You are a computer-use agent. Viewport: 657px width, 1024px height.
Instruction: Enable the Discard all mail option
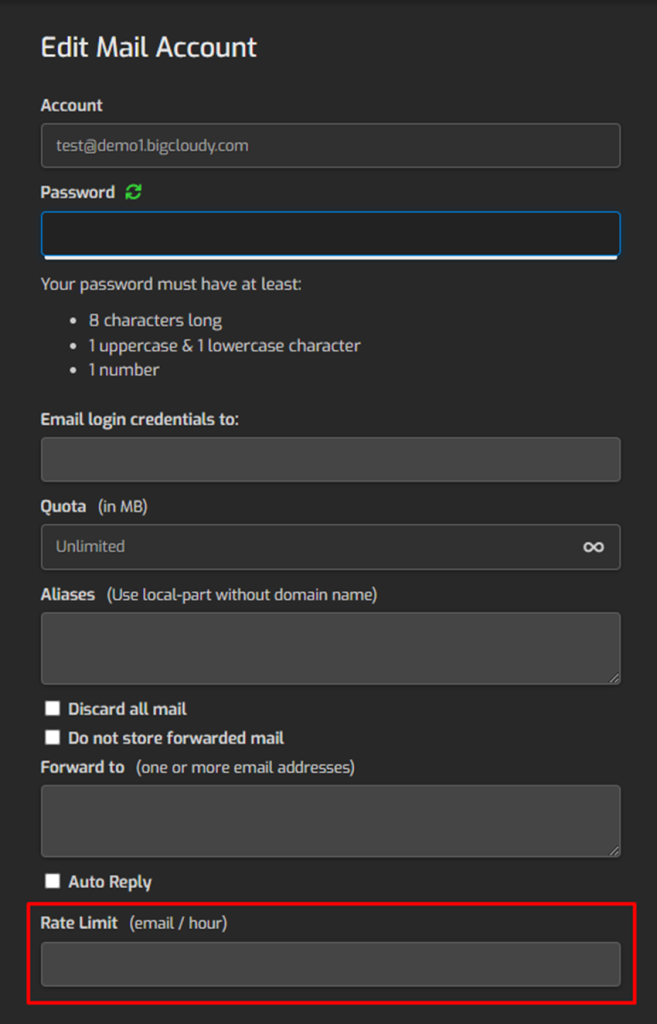51,708
